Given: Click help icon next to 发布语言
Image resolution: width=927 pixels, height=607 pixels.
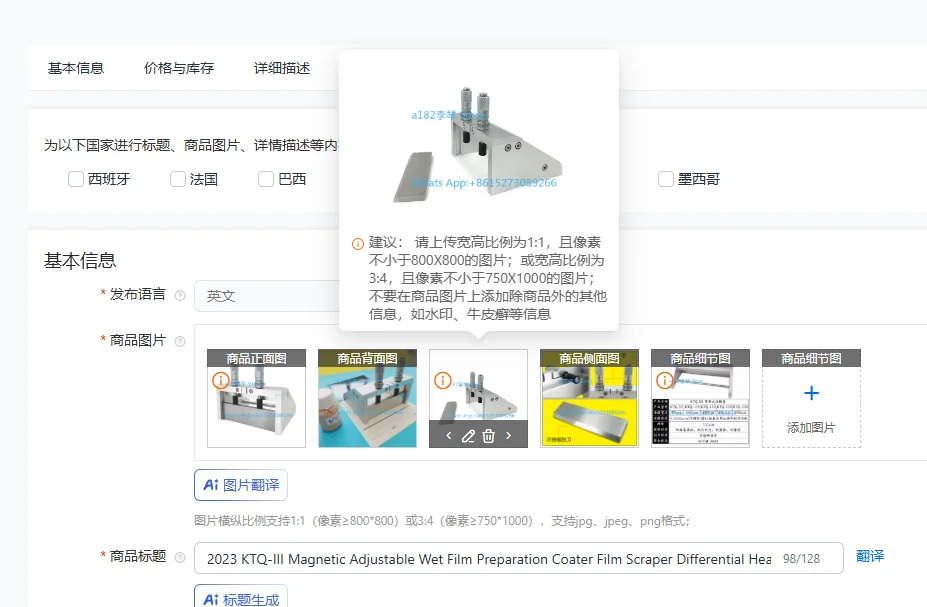Looking at the screenshot, I should [x=180, y=296].
